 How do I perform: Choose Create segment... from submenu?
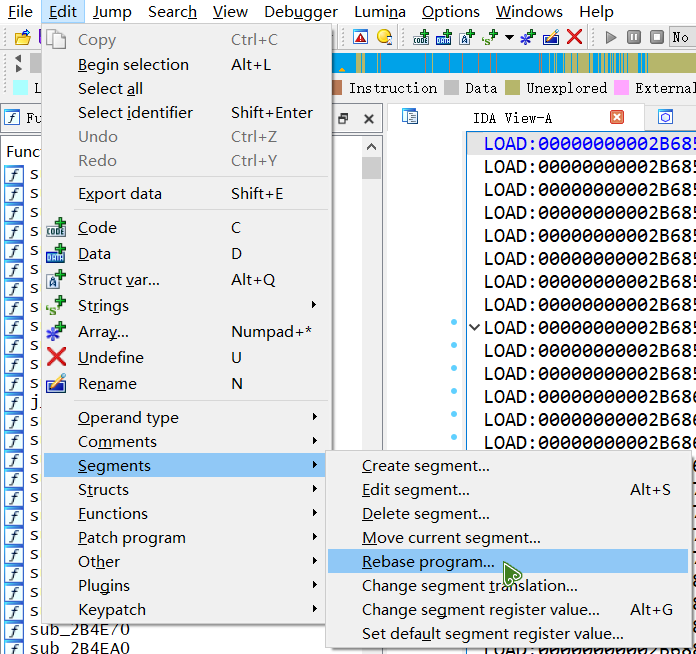tap(508, 466)
